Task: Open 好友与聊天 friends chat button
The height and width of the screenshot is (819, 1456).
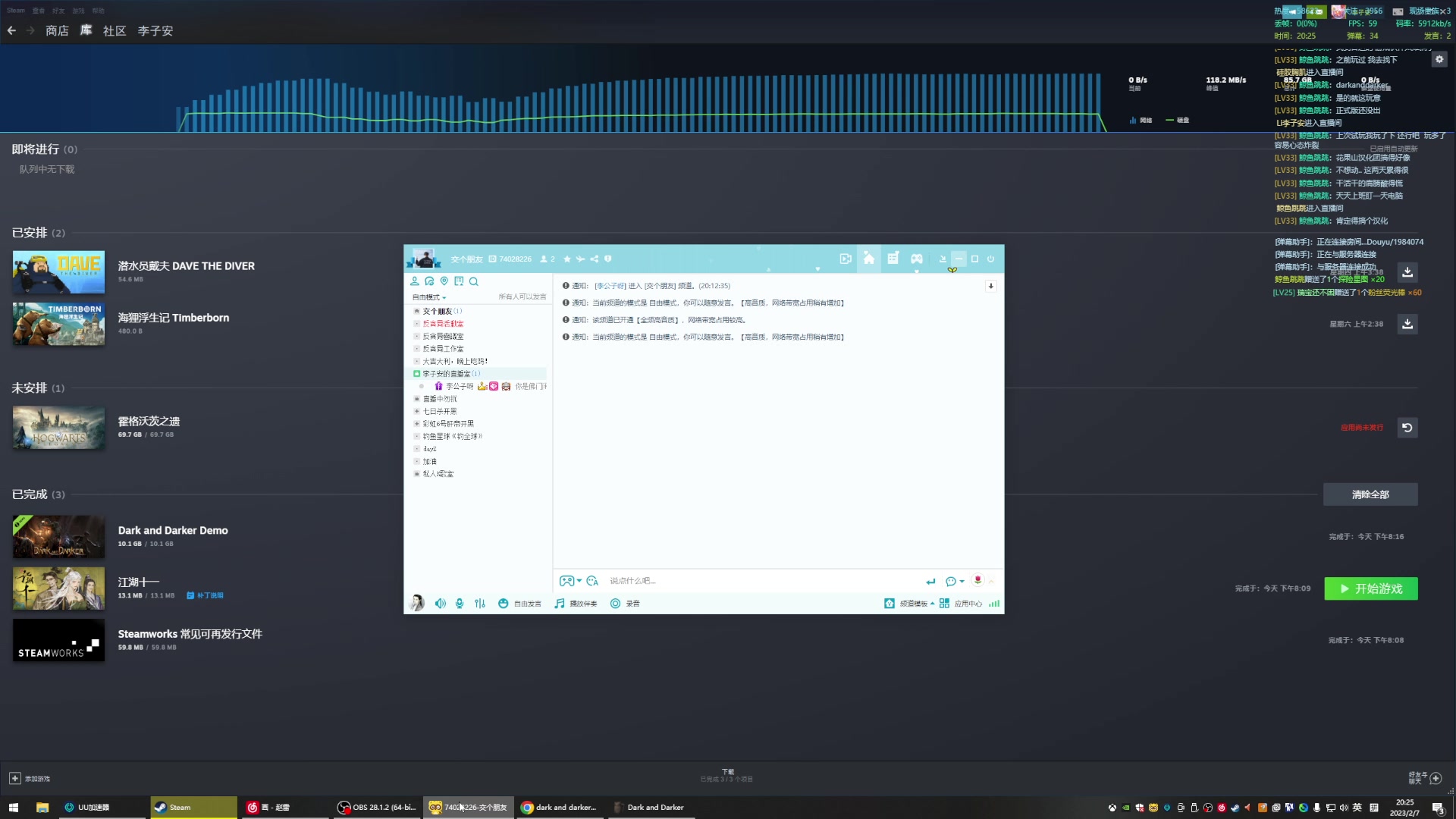Action: 1426,778
